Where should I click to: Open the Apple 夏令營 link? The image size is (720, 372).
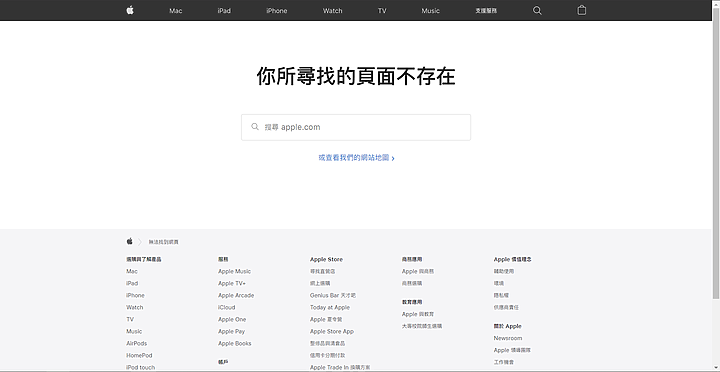point(326,319)
